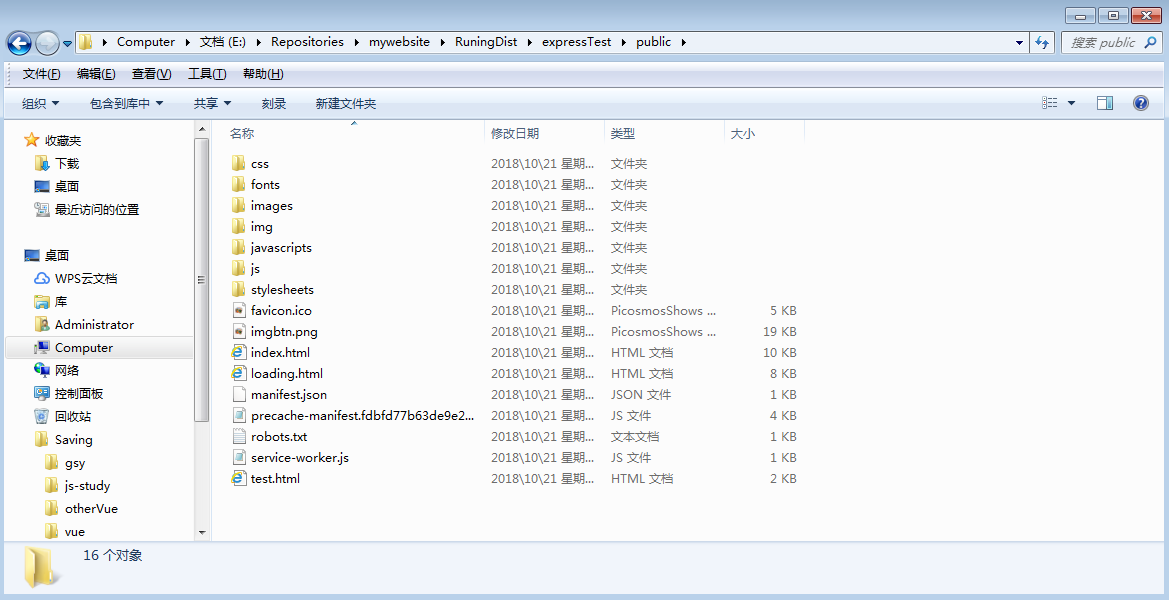The image size is (1169, 600).
Task: Select the loading.html file icon
Action: (239, 373)
